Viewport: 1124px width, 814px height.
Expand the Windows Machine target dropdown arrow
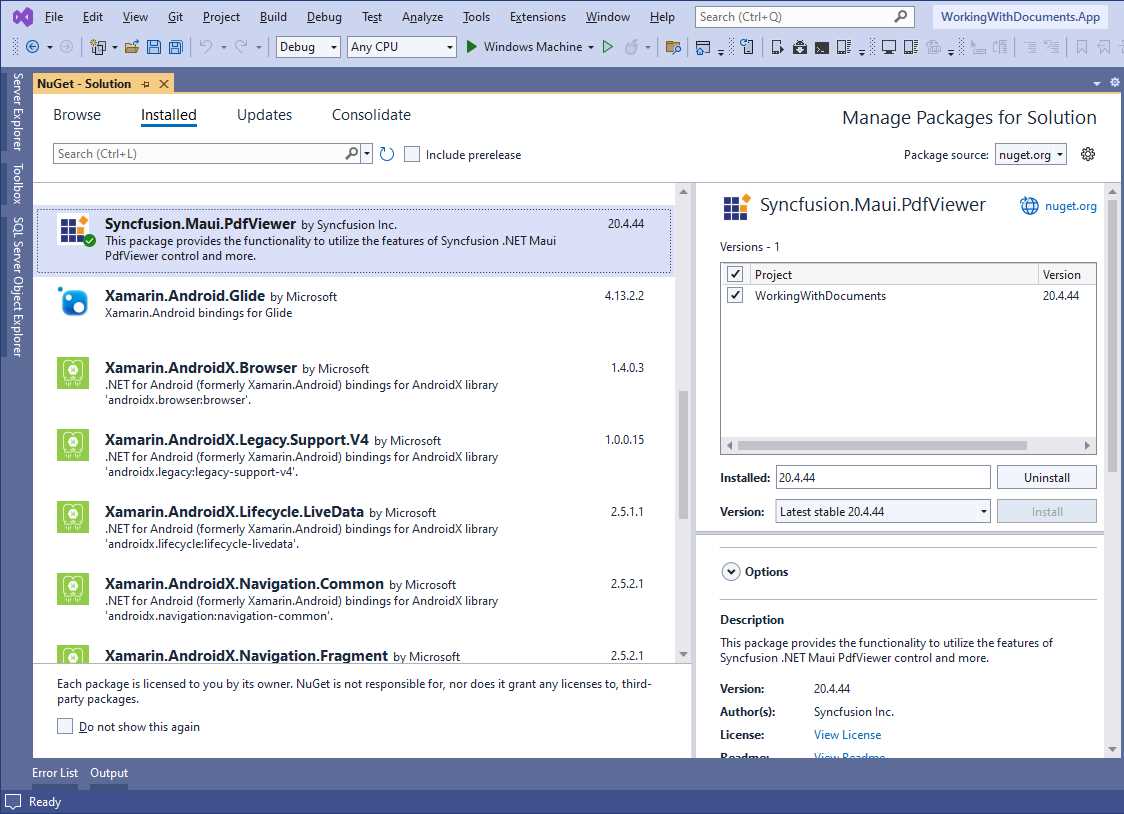pos(591,47)
